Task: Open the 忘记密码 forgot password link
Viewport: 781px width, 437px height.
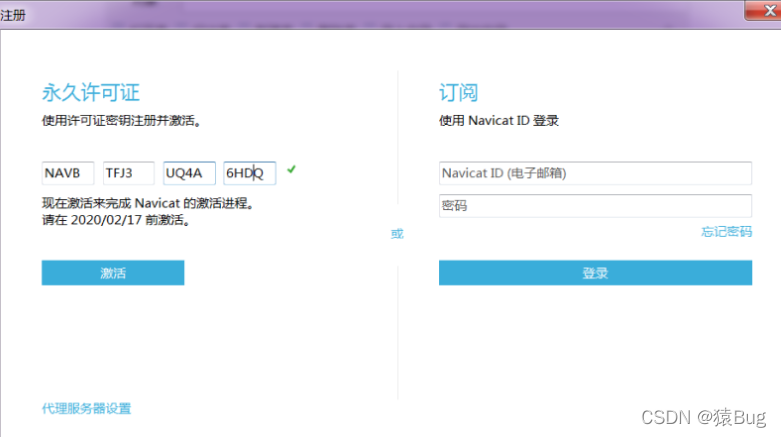Action: click(x=726, y=232)
